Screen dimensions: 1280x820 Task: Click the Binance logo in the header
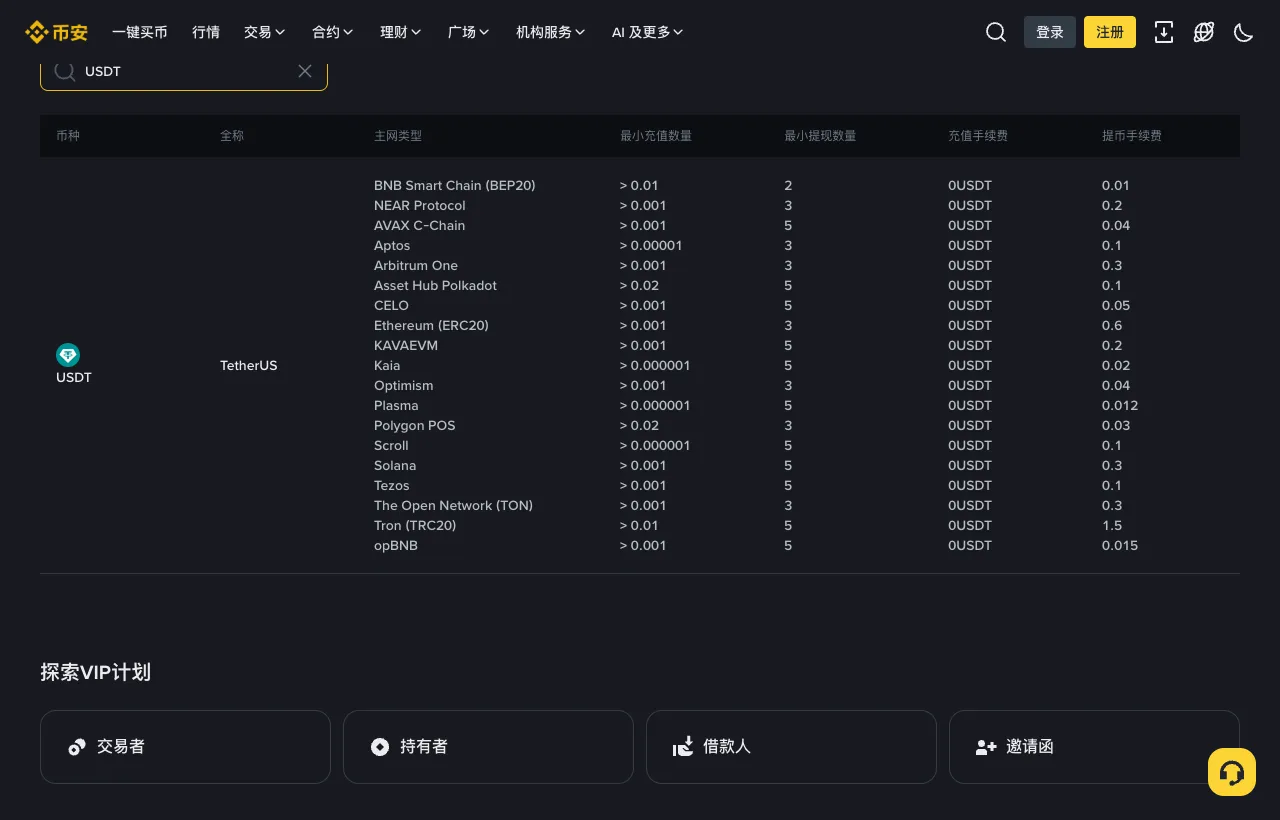tap(57, 32)
